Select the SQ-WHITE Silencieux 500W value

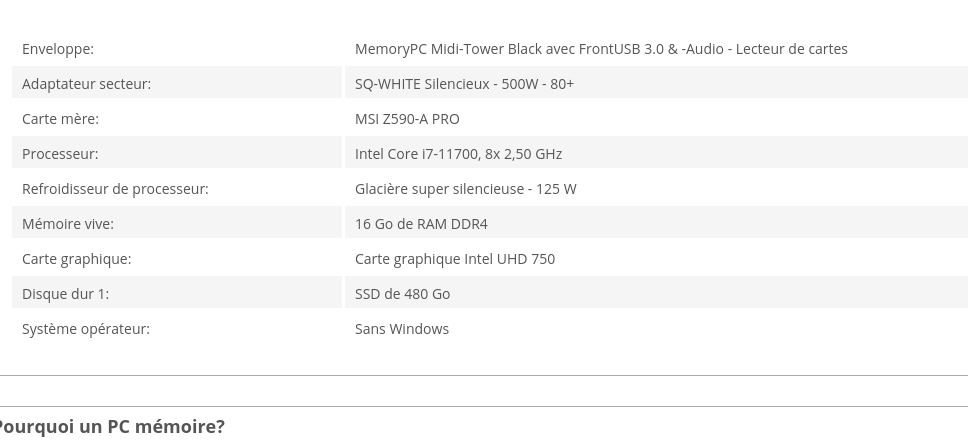coord(464,84)
